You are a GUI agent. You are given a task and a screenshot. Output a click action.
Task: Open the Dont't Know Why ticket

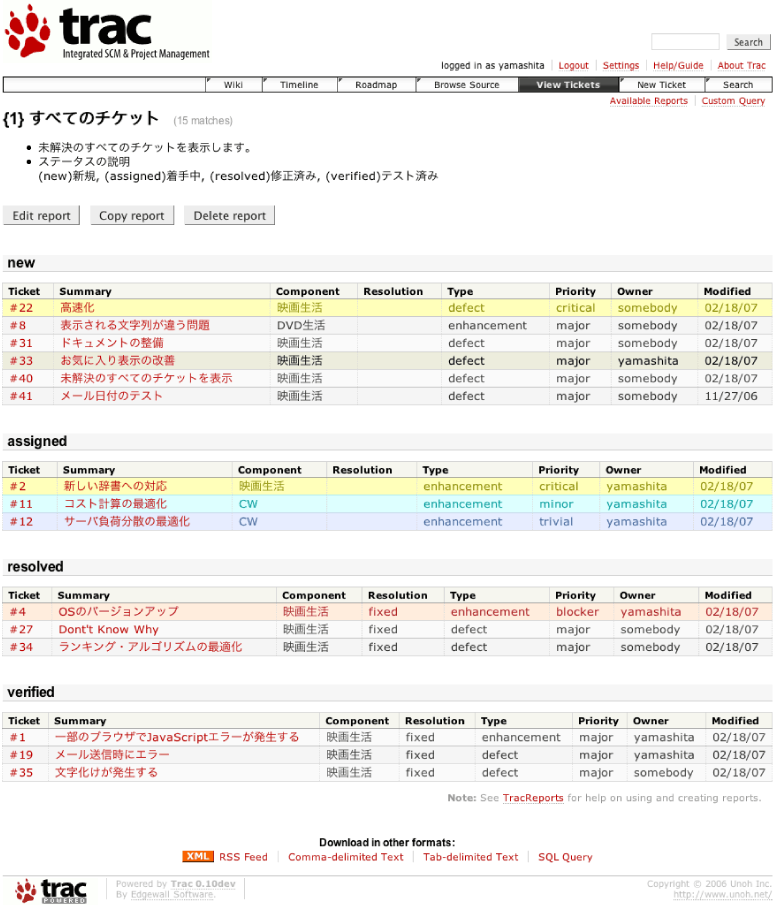pos(109,630)
